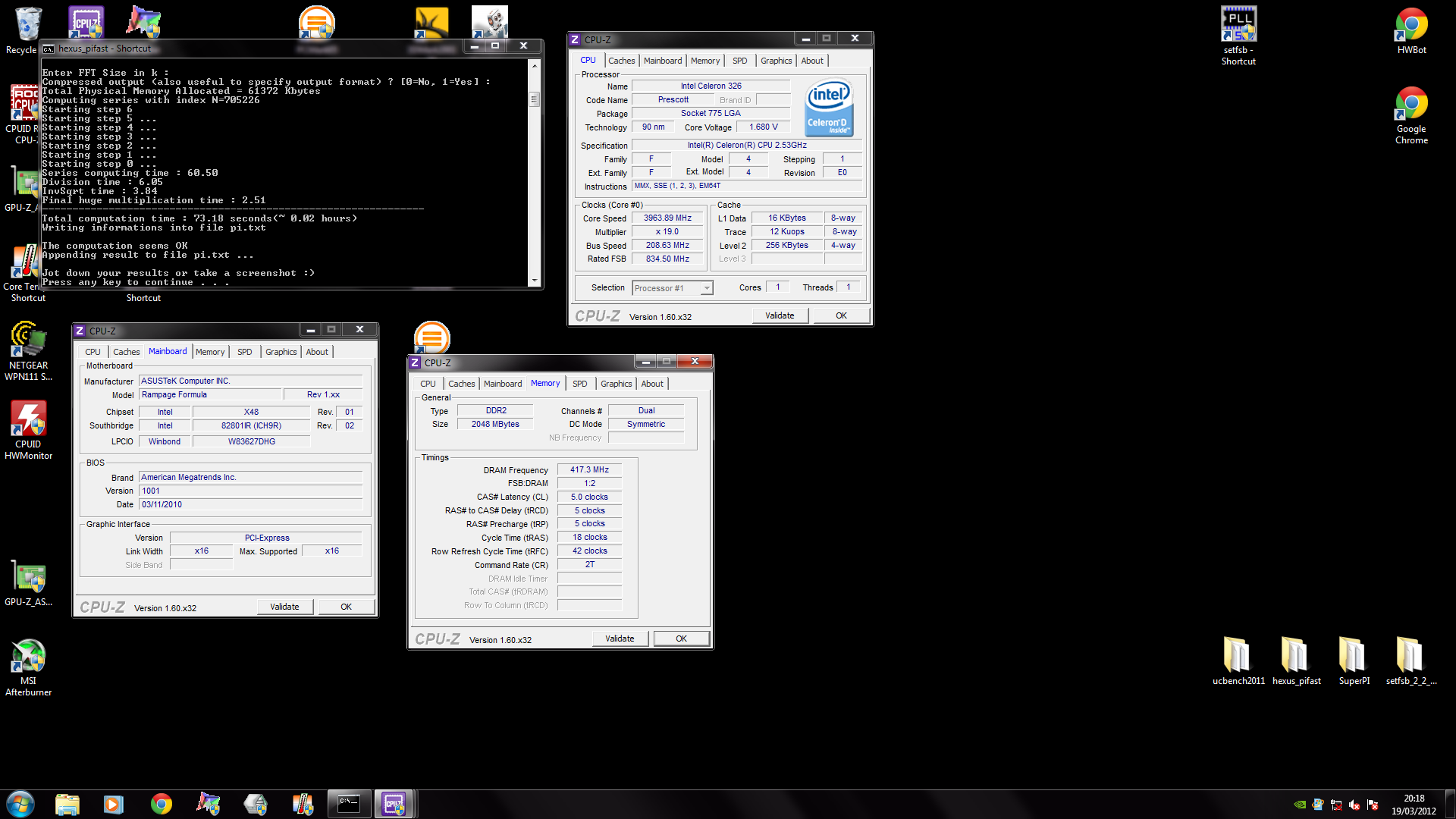Open the setfsb Shortcut desktop icon
The width and height of the screenshot is (1456, 819).
coord(1238,36)
